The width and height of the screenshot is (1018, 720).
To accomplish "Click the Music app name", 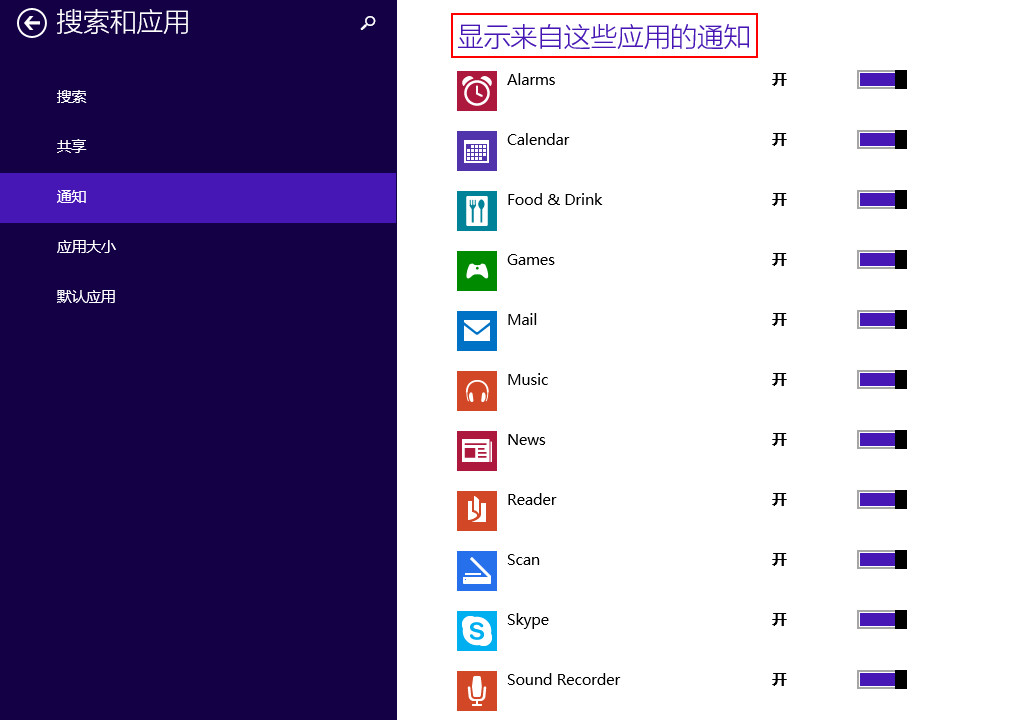I will pos(527,380).
